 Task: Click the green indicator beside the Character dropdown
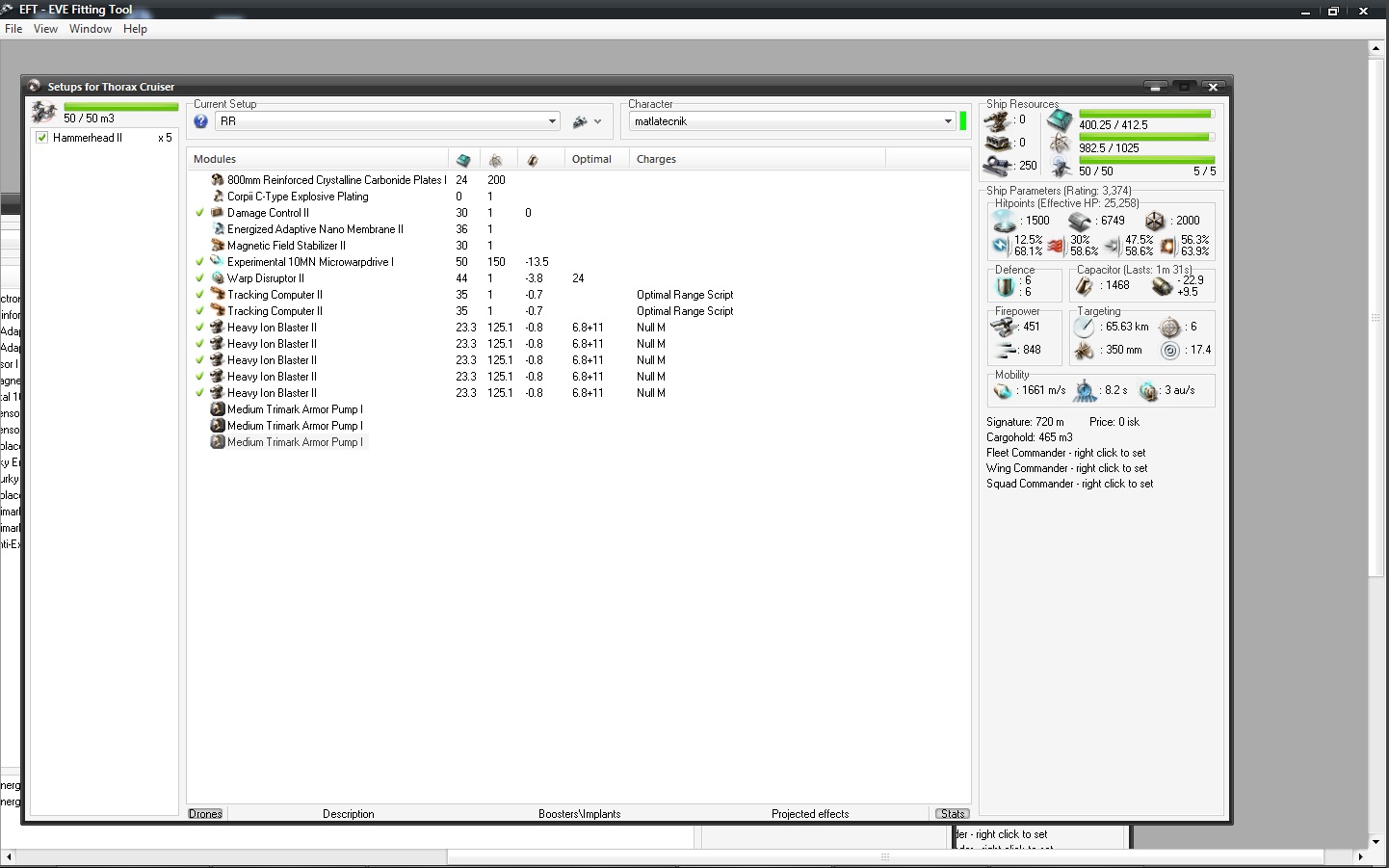click(963, 121)
